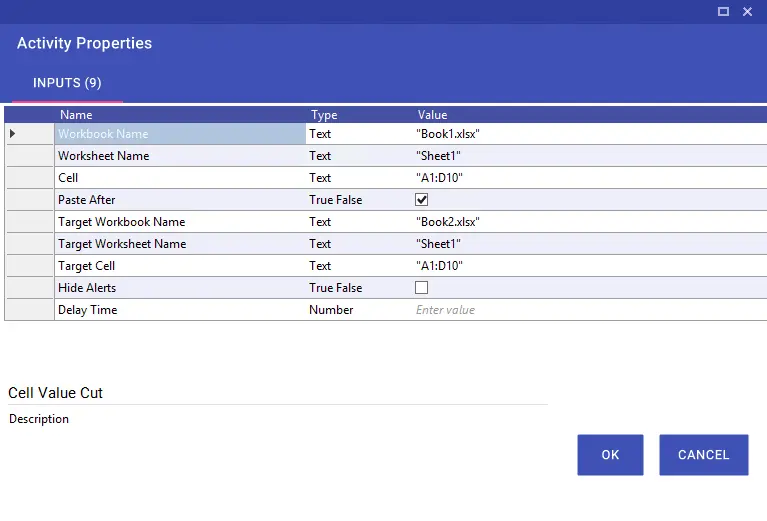Click the row selector arrow for Workbook Name
The image size is (767, 521).
(x=13, y=134)
